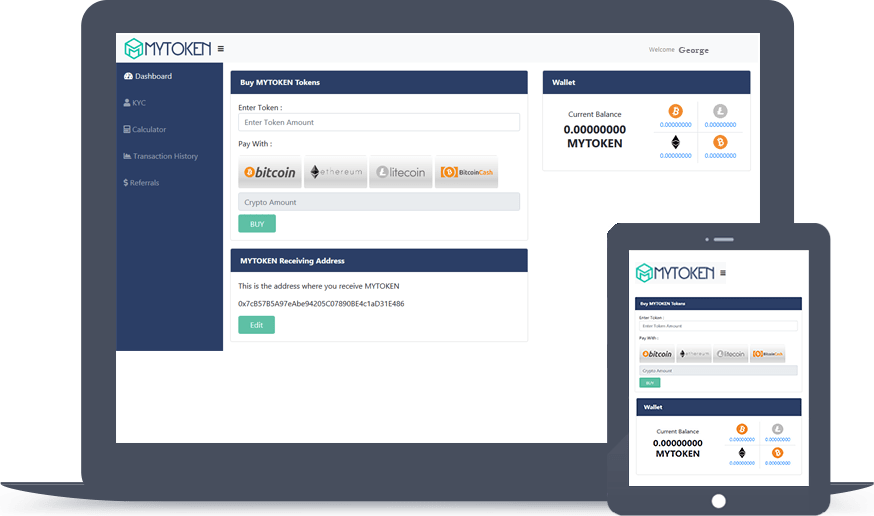Click Edit under the receiving address
The width and height of the screenshot is (874, 516).
pyautogui.click(x=256, y=325)
